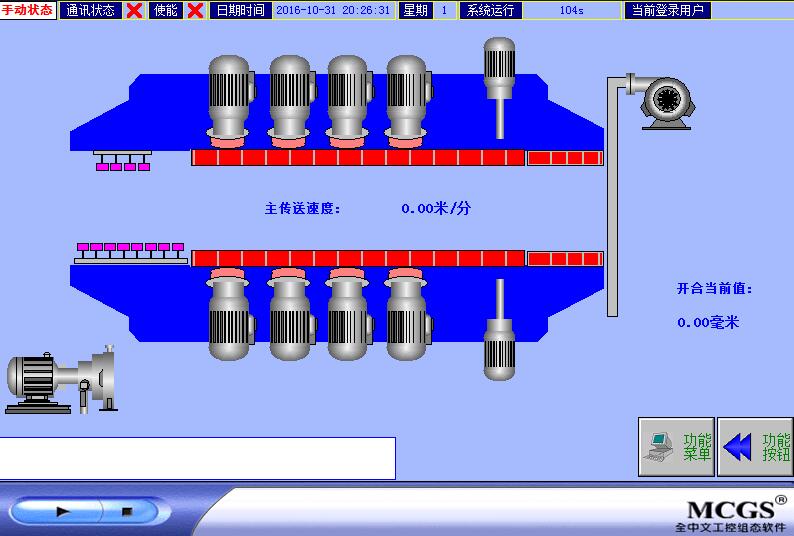794x536 pixels.
Task: Open the 功能菜单 menu
Action: [677, 447]
